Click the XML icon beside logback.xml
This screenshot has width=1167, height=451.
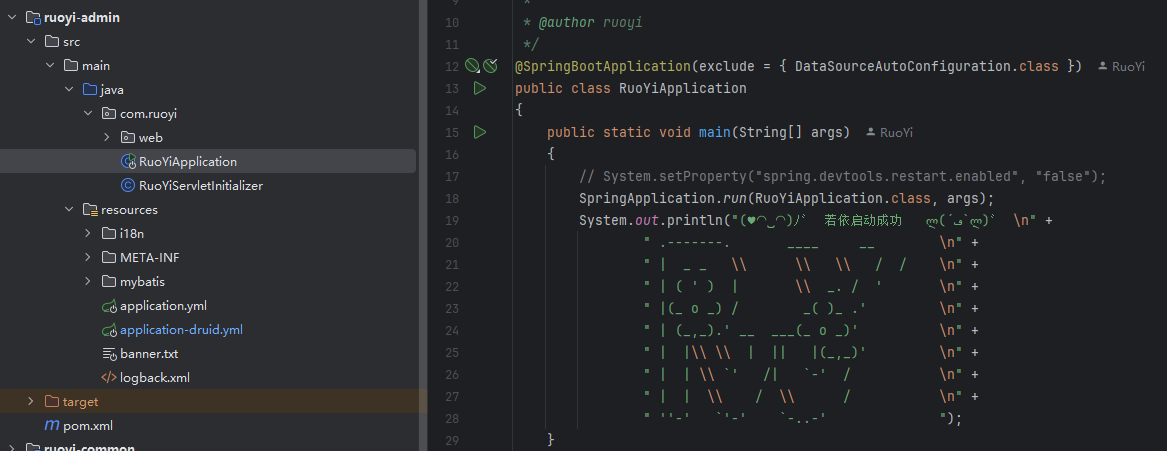coord(110,377)
